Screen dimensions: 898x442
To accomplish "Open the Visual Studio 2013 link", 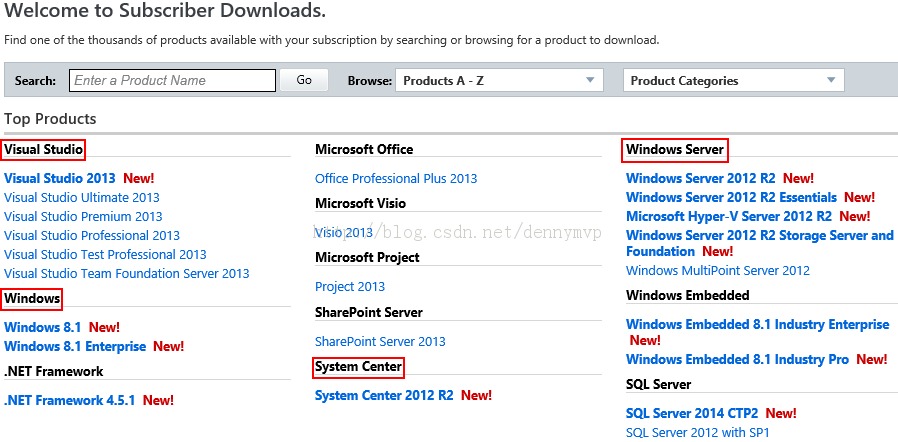I will click(60, 178).
